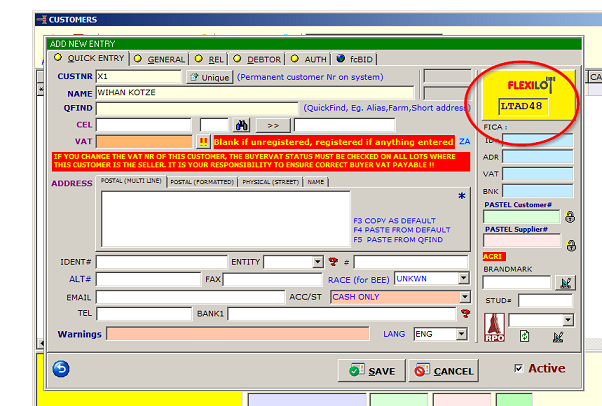Click the red RPO logo icon
The width and height of the screenshot is (602, 406).
point(493,325)
